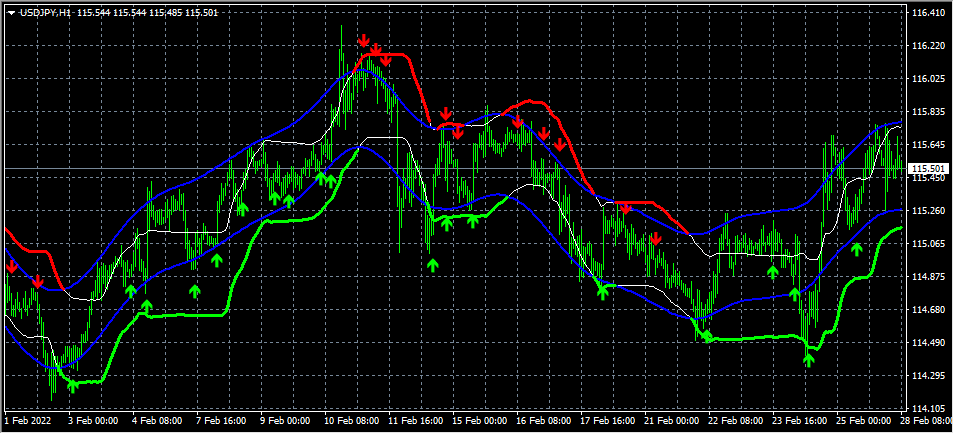954x434 pixels.
Task: Select the green arrow on line above 17 Feb 16:00
Action: click(602, 291)
